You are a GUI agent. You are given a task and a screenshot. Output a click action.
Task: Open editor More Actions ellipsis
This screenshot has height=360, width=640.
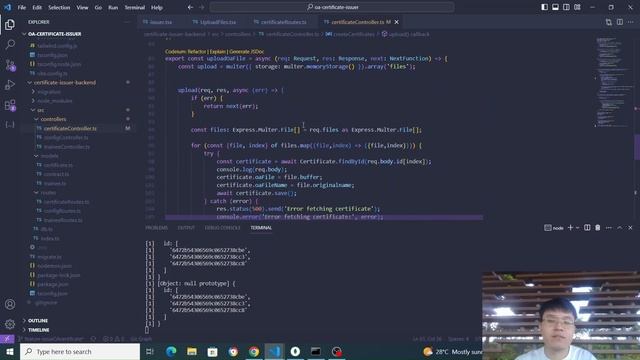(631, 22)
